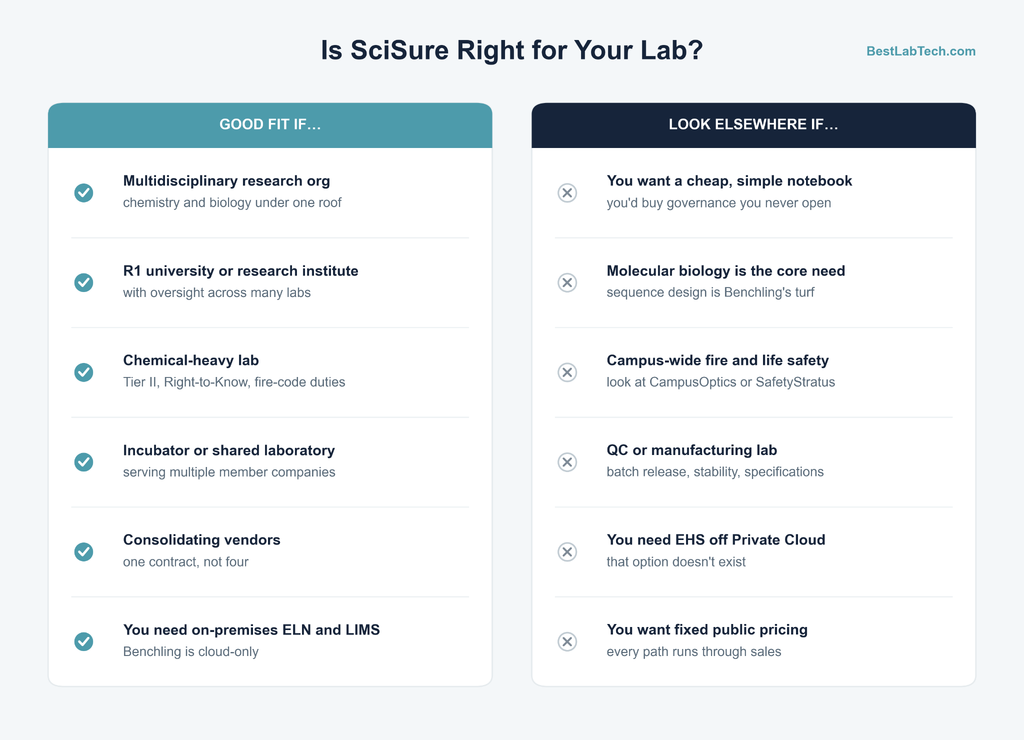Select the checkmark for Chemical-heavy lab
This screenshot has height=740, width=1024.
[x=84, y=372]
